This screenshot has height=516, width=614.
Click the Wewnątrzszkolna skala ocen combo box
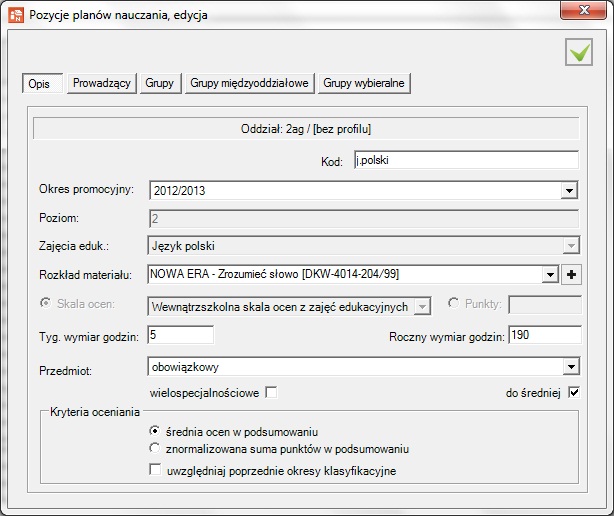289,307
